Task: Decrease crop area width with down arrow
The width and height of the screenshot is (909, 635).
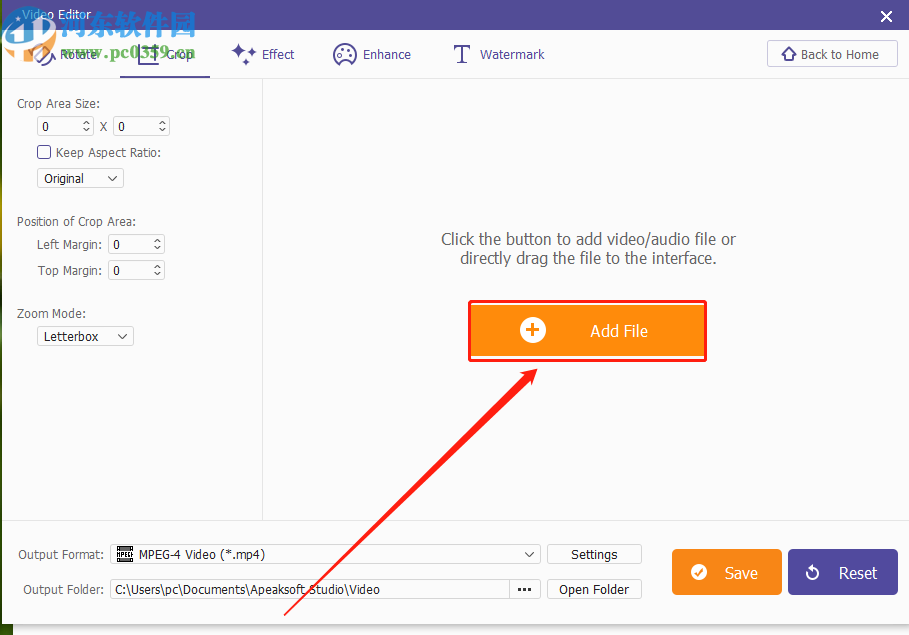Action: 86,130
